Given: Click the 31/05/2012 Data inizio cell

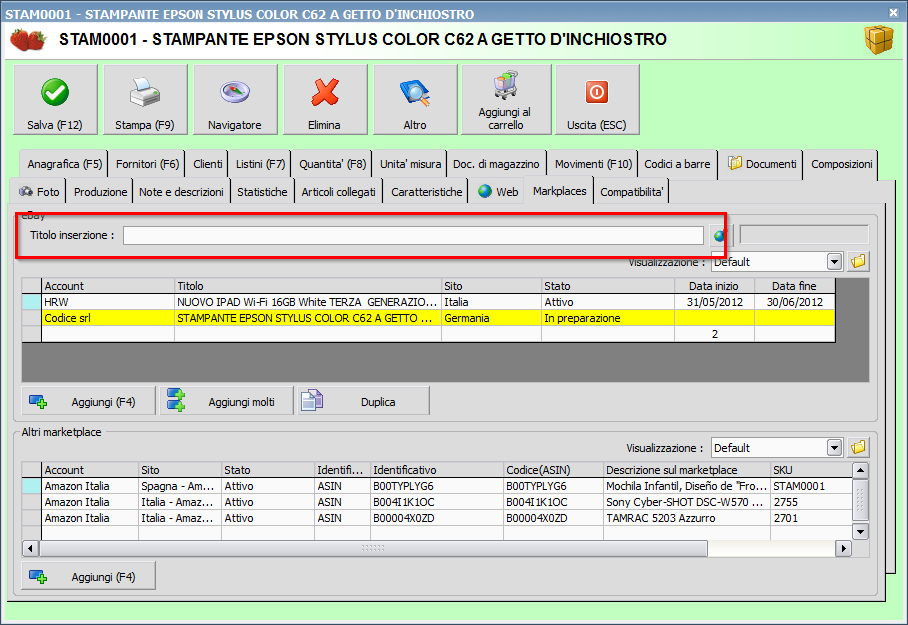Looking at the screenshot, I should pos(715,302).
